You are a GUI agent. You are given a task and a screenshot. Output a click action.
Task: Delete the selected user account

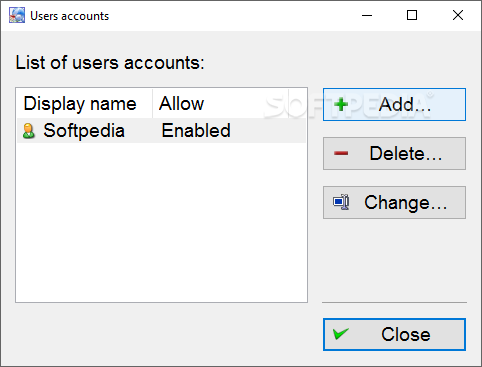tap(394, 153)
